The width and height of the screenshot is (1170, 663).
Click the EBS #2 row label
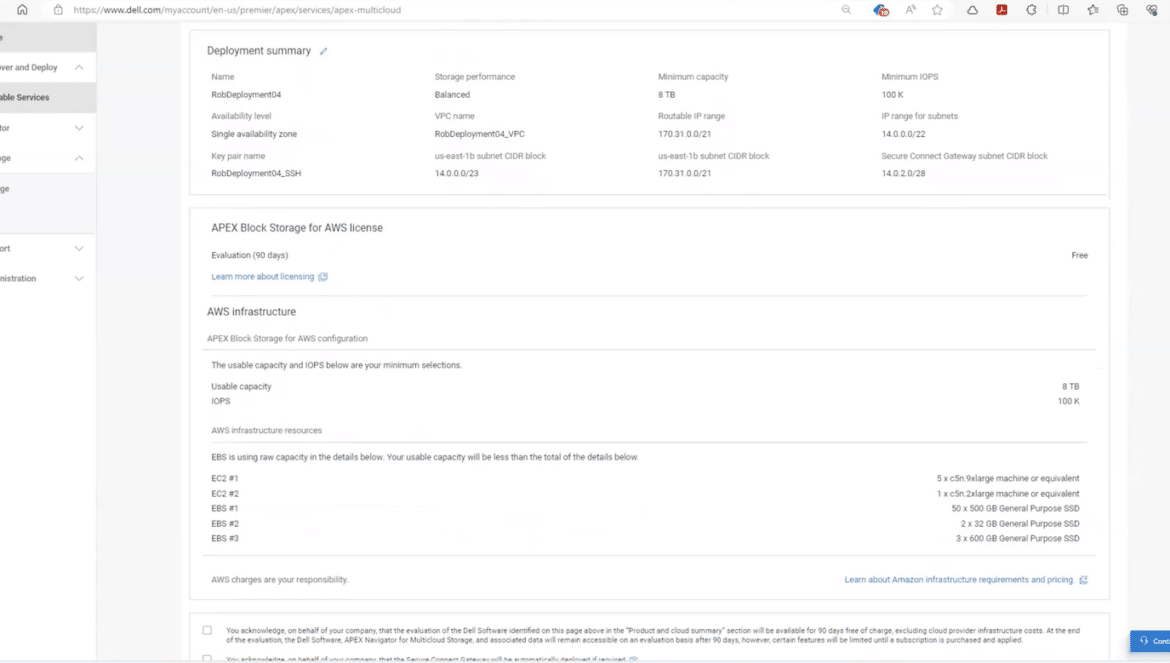point(225,524)
